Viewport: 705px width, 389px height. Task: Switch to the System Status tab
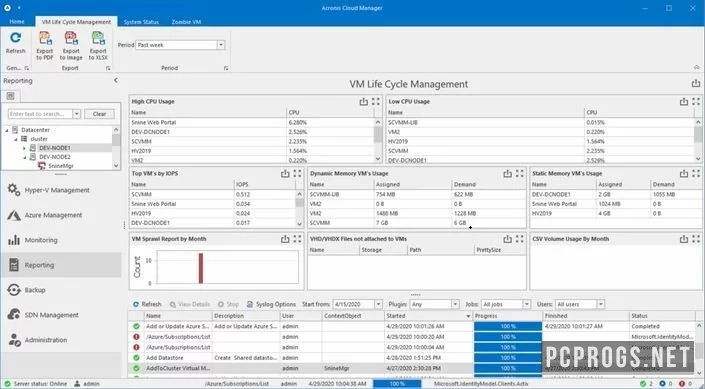[x=141, y=22]
